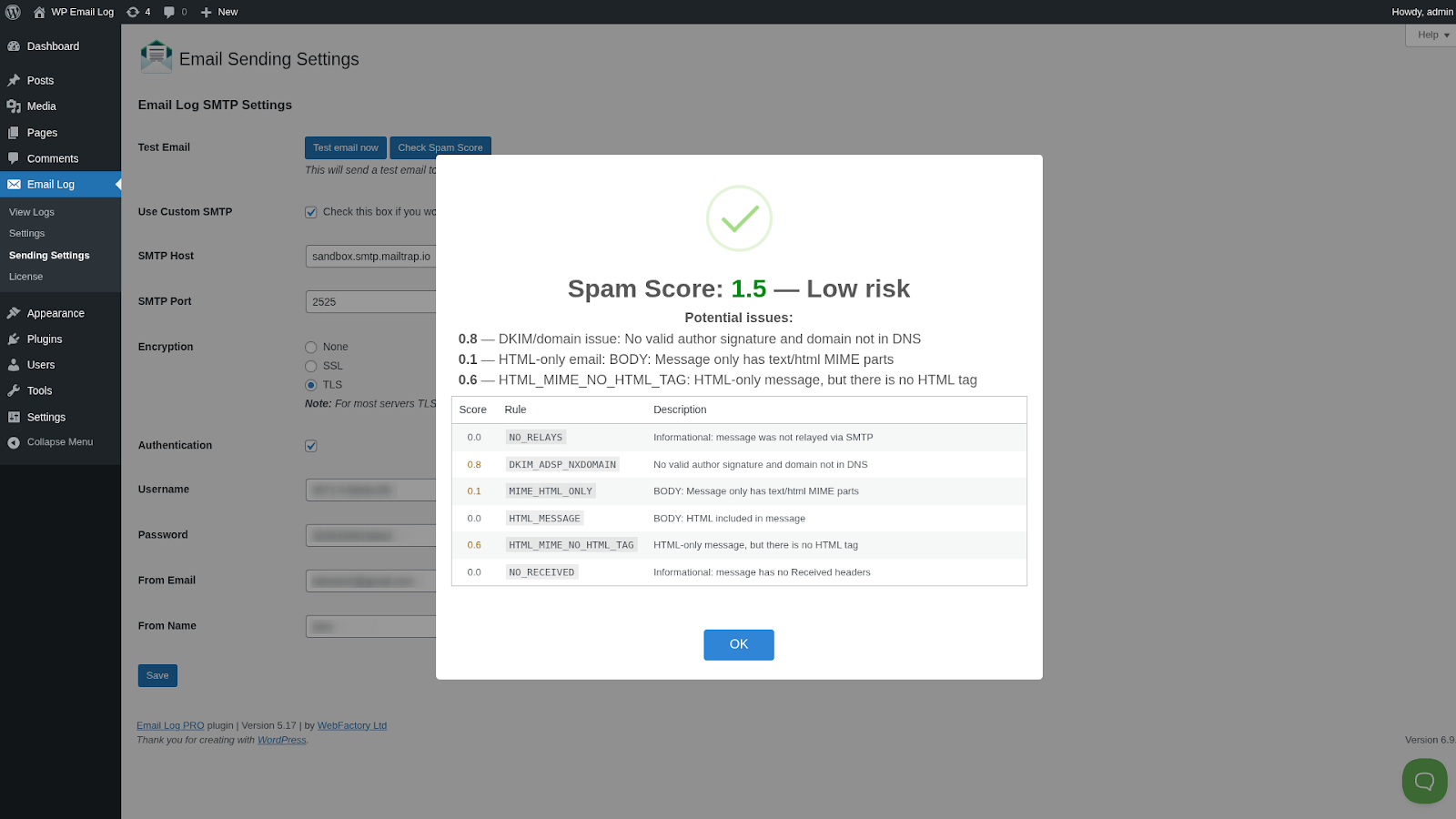Uncheck the Use Custom SMTP checkbox

click(x=310, y=211)
